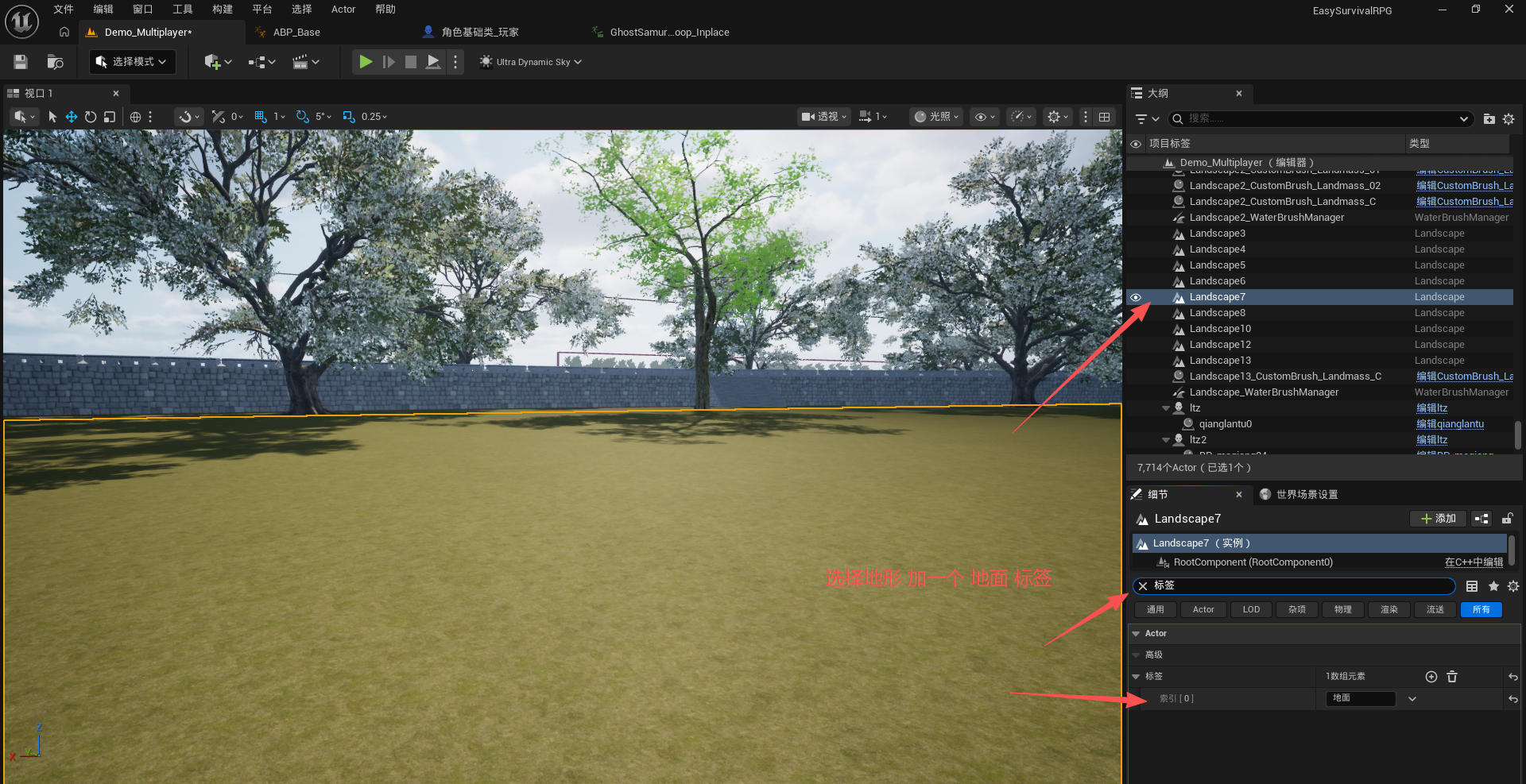Toggle position grid snapping
The width and height of the screenshot is (1526, 784).
tap(260, 117)
